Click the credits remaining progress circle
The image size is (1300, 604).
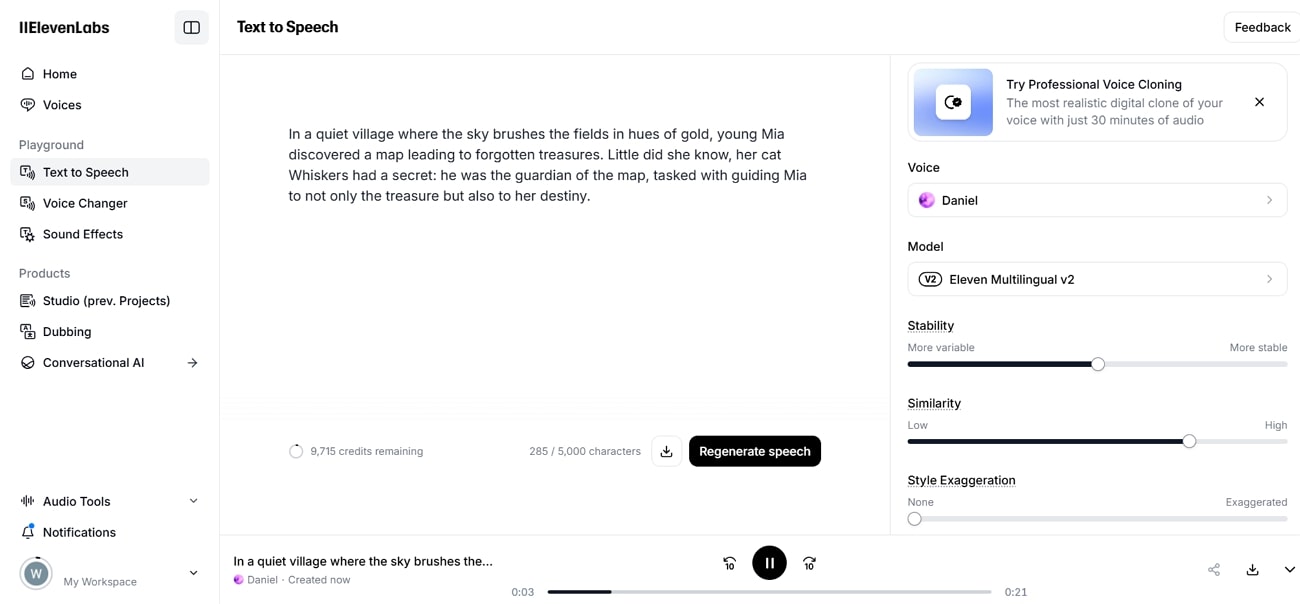pyautogui.click(x=296, y=451)
